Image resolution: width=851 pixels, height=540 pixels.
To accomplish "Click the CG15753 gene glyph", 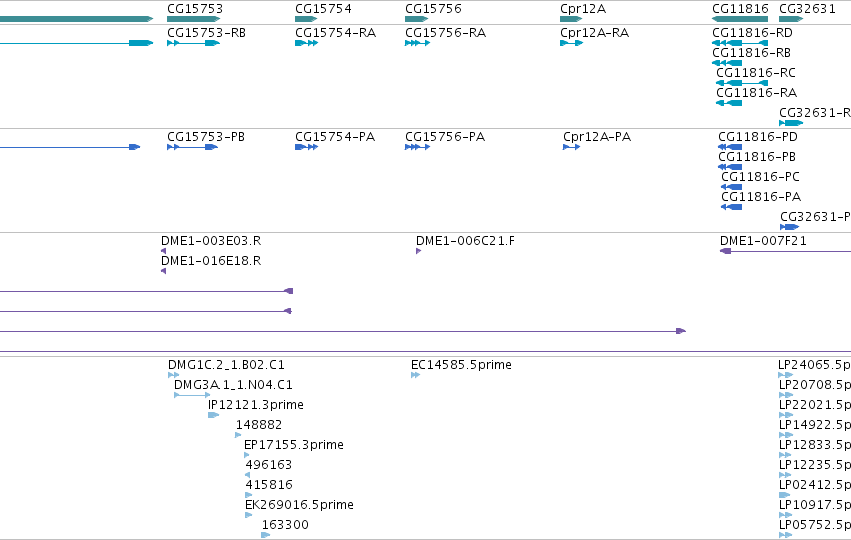I will (194, 19).
